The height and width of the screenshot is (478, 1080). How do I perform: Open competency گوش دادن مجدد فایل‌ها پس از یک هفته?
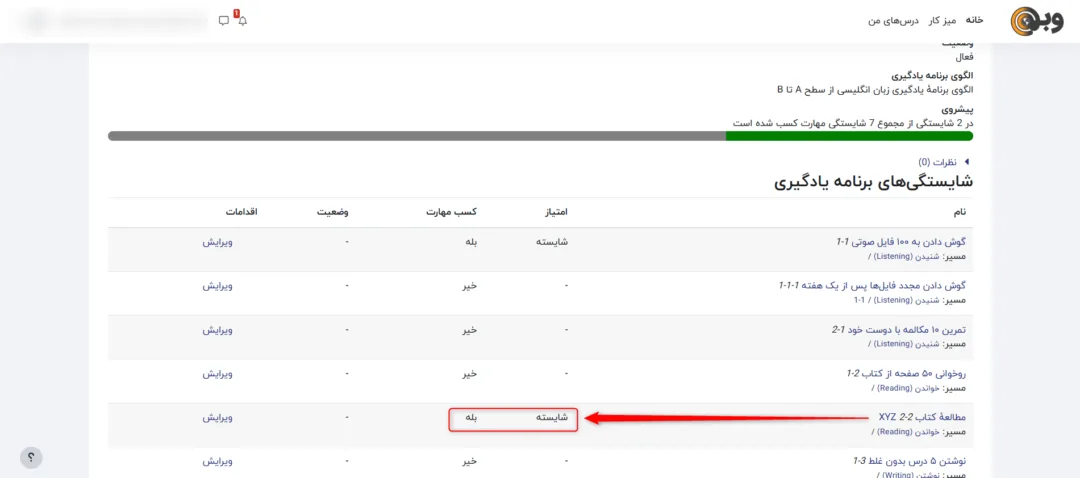click(x=872, y=286)
